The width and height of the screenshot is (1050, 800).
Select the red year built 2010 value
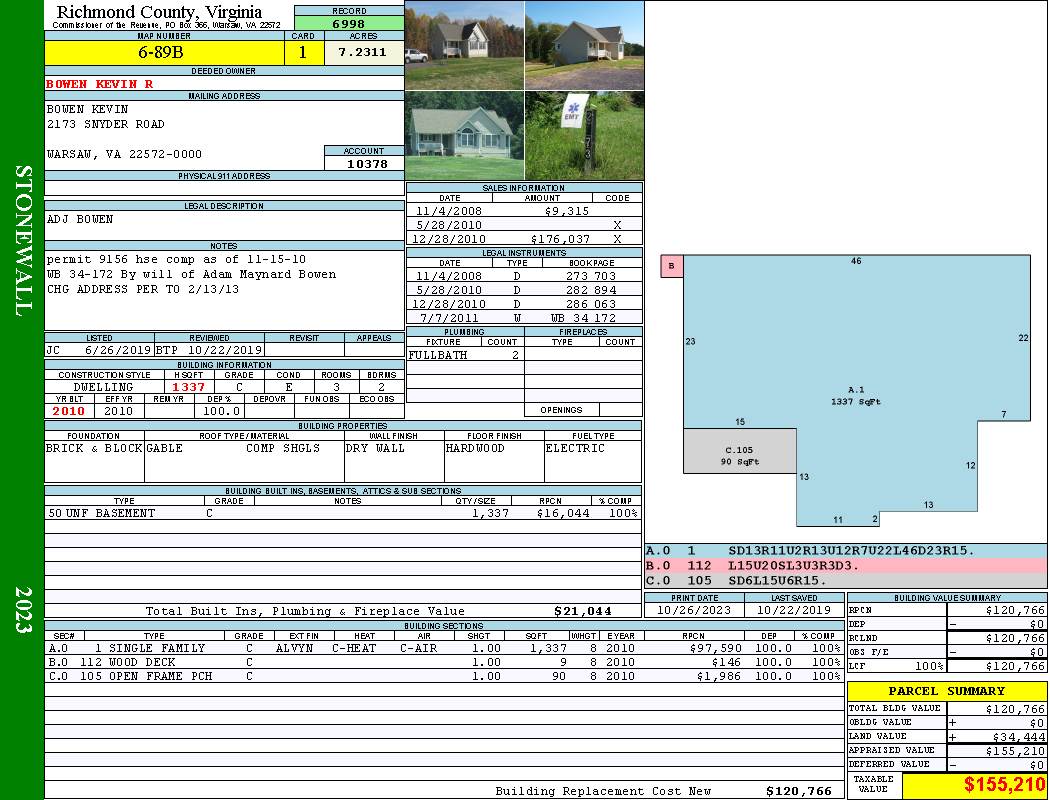69,411
